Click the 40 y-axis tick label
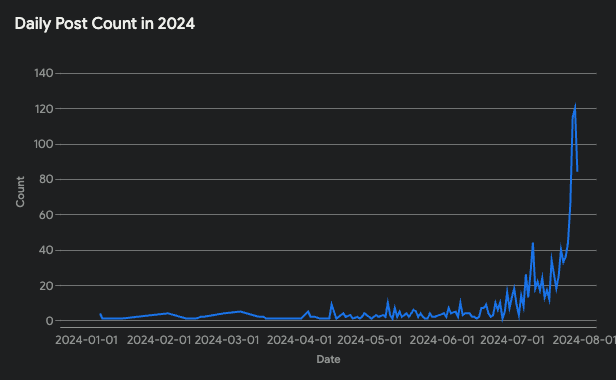The height and width of the screenshot is (380, 616). point(46,250)
